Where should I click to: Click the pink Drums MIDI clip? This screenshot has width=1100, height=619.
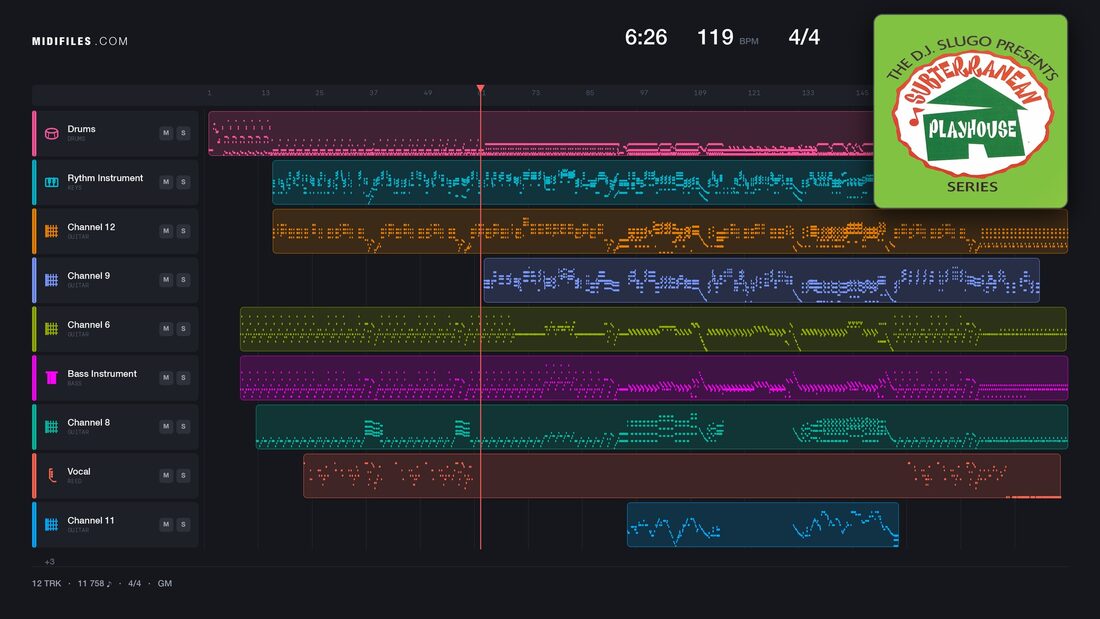(x=540, y=133)
